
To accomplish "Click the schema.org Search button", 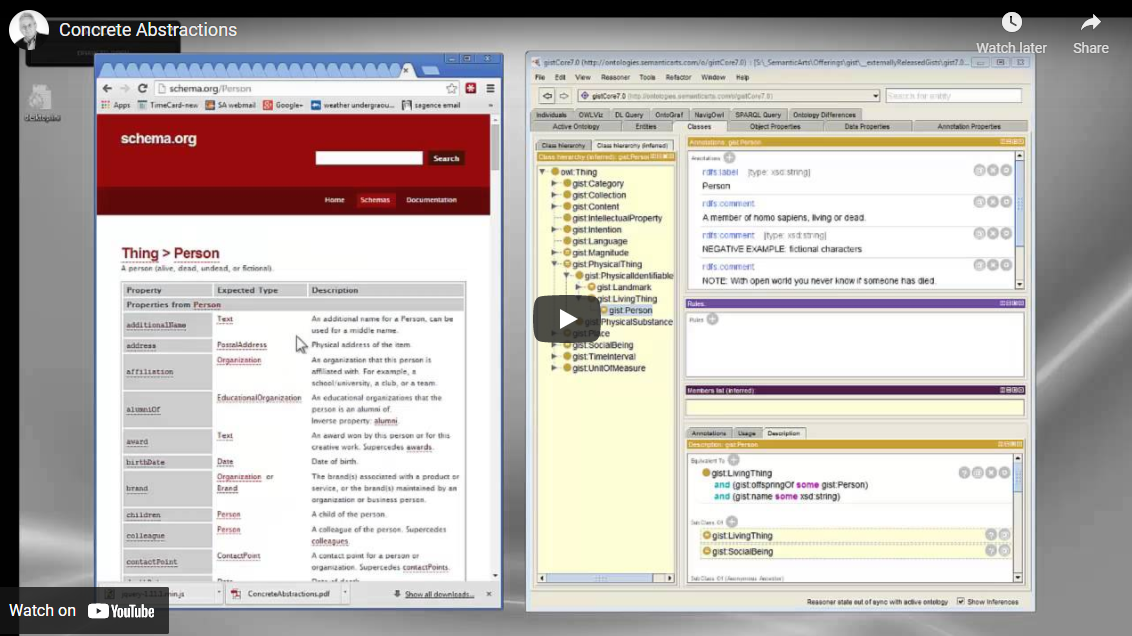I will click(446, 158).
